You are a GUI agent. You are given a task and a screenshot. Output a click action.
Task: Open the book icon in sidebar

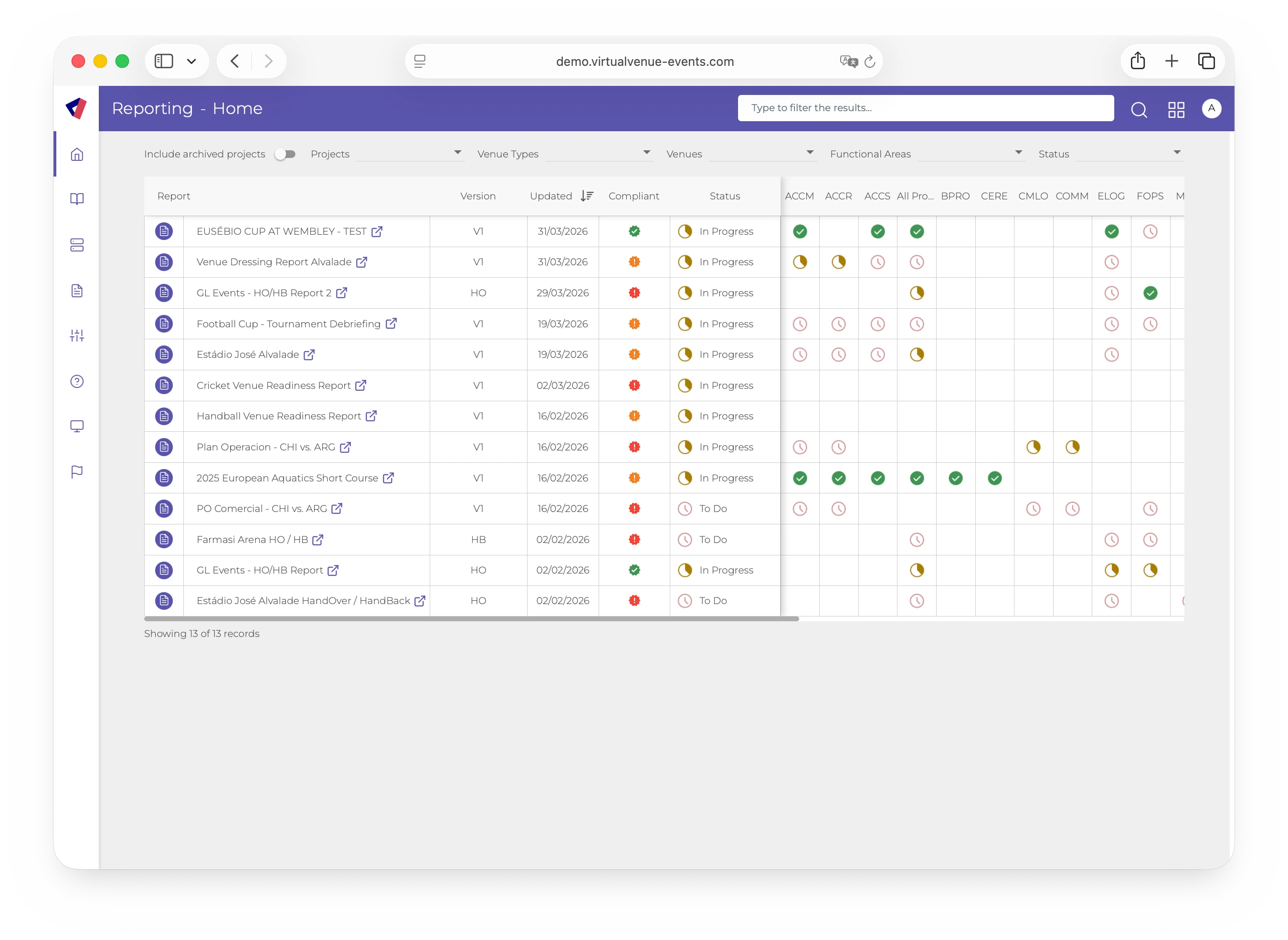point(77,199)
